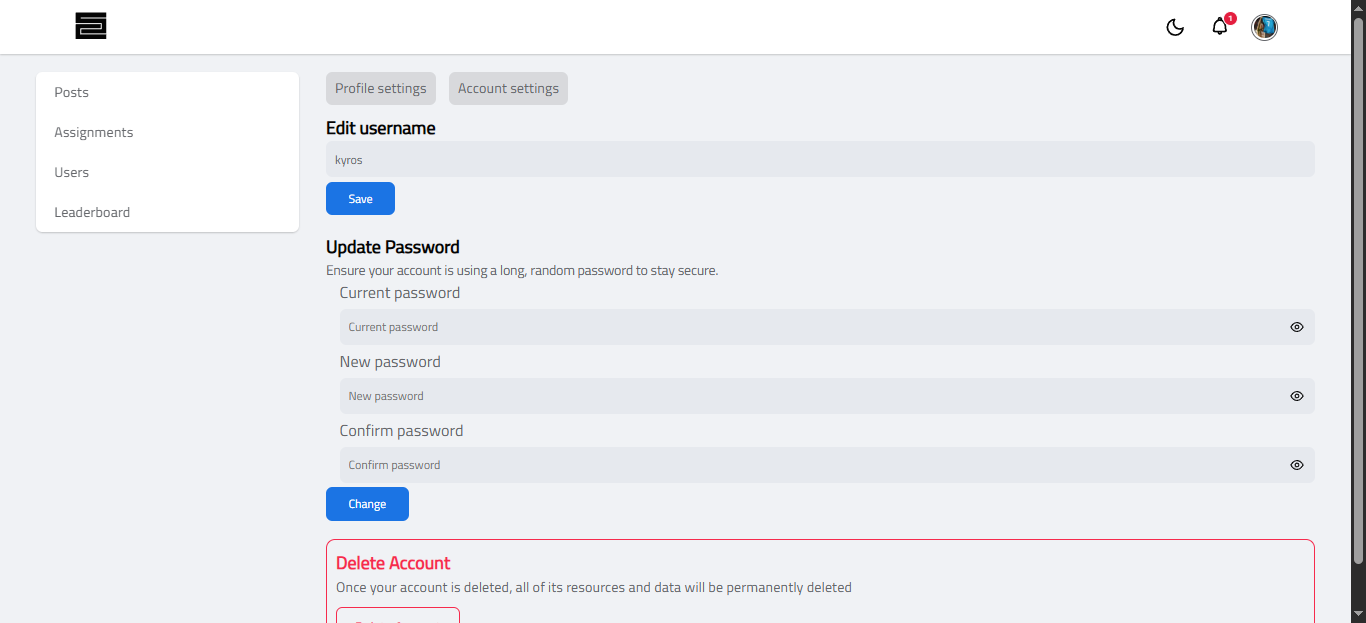The image size is (1366, 623).
Task: Navigate to Users page
Action: pos(72,172)
